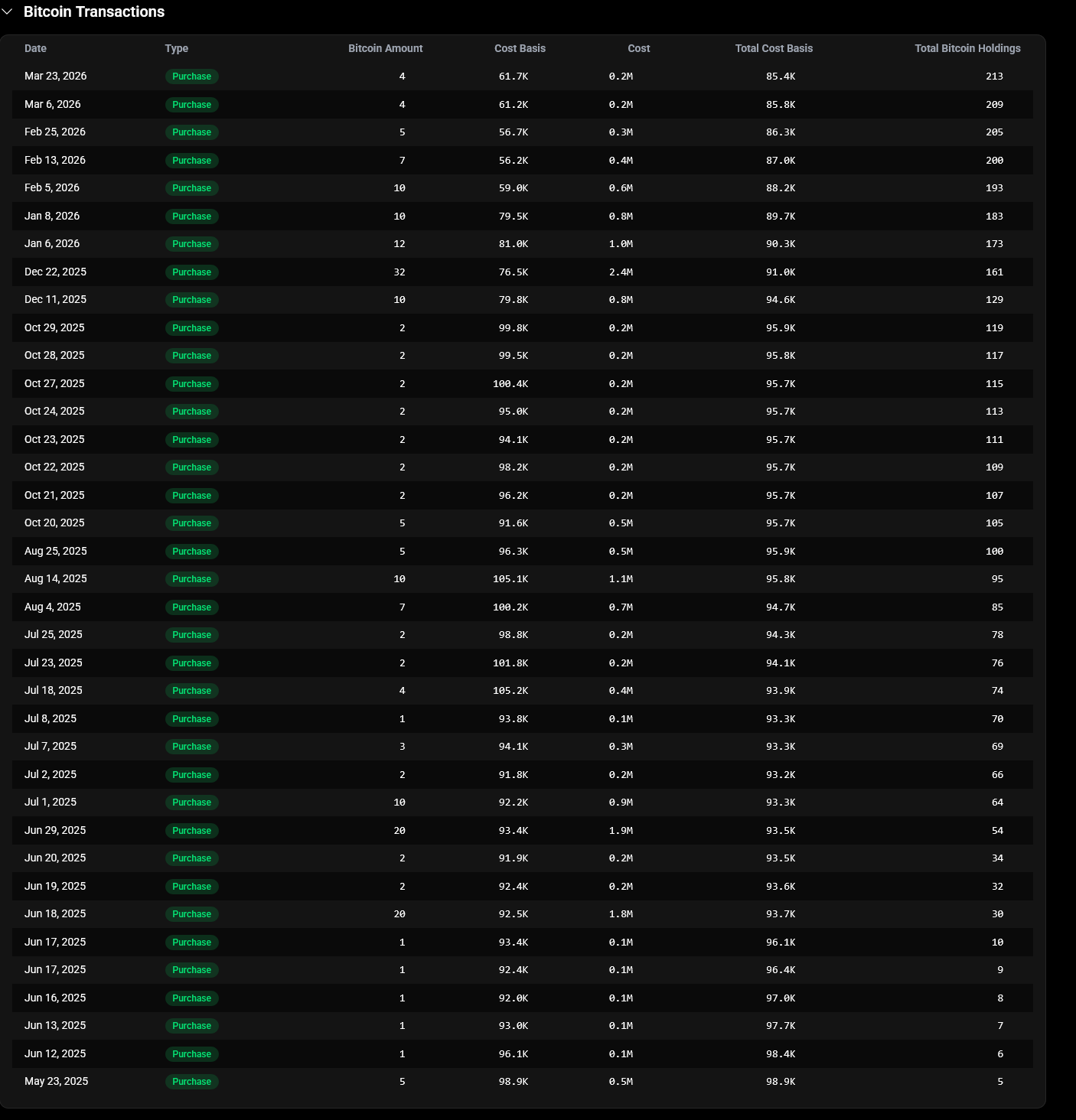
Task: Click the 61.2K cost basis value
Action: [x=514, y=105]
